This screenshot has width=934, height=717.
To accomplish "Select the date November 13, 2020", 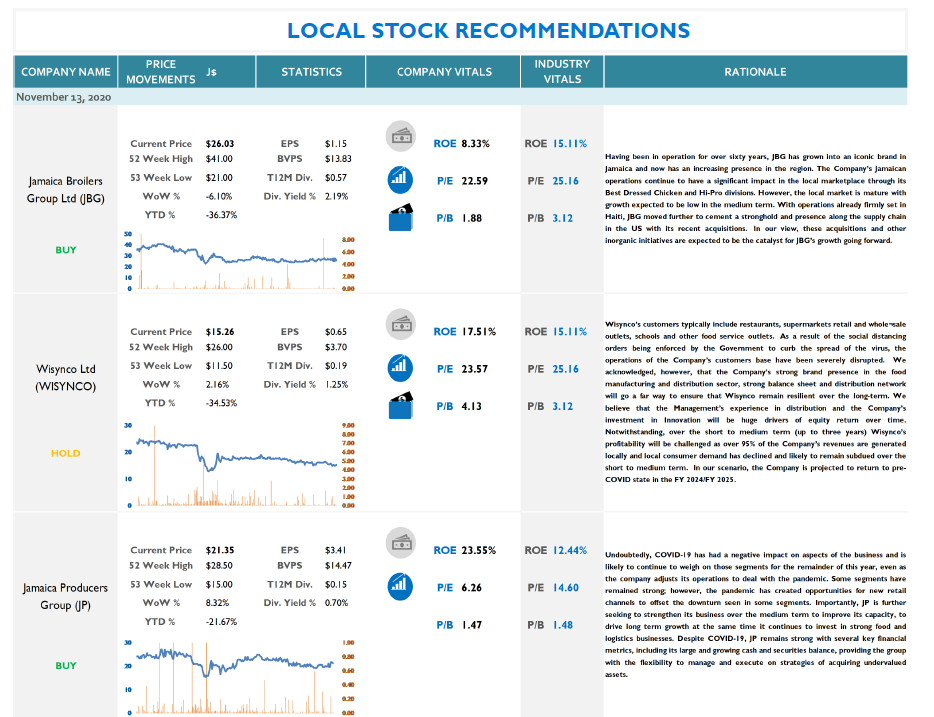I will pyautogui.click(x=64, y=97).
